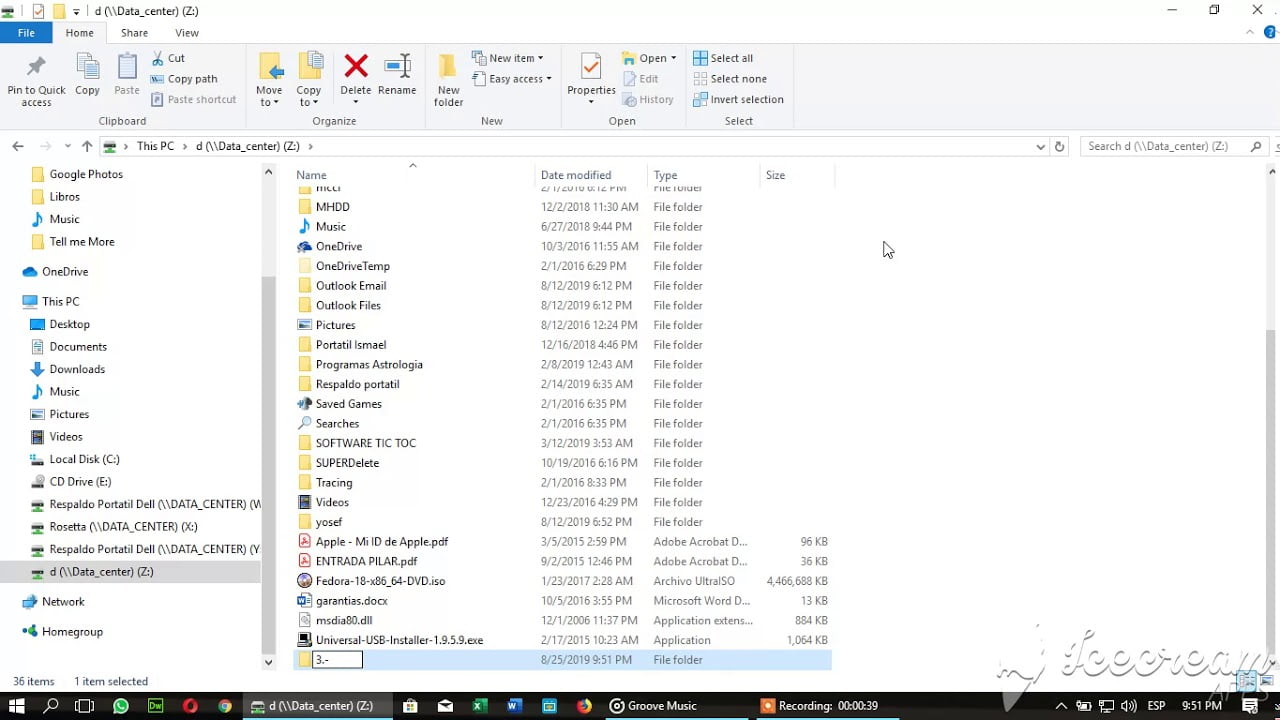Open the Easy access dropdown
1280x720 pixels.
[511, 79]
